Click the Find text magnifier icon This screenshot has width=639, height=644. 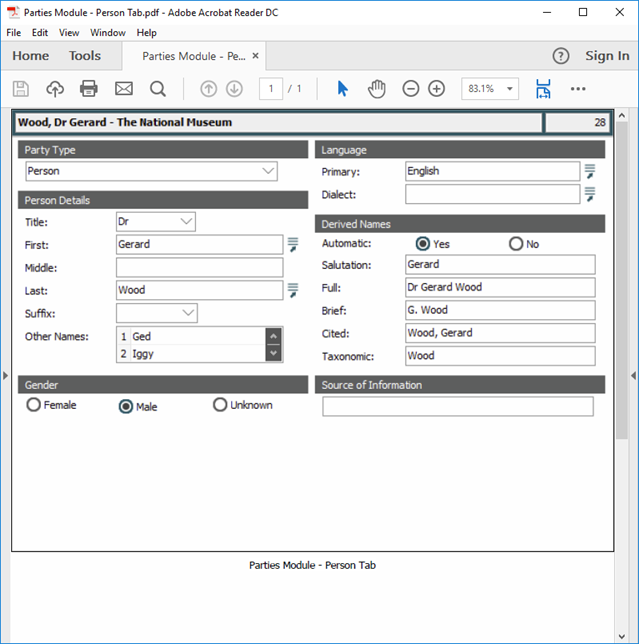pos(158,89)
